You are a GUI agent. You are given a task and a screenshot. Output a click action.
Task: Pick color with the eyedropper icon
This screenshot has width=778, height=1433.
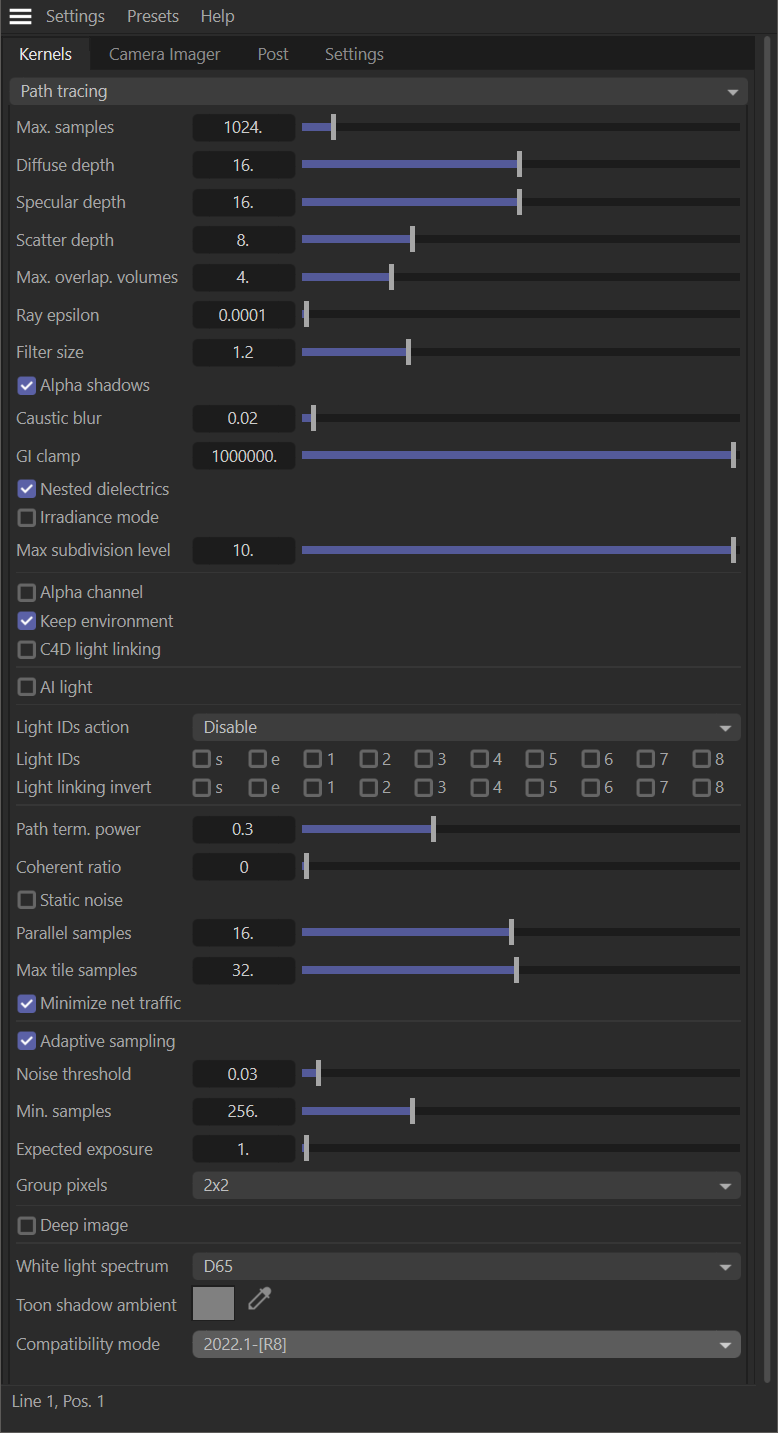[260, 1299]
